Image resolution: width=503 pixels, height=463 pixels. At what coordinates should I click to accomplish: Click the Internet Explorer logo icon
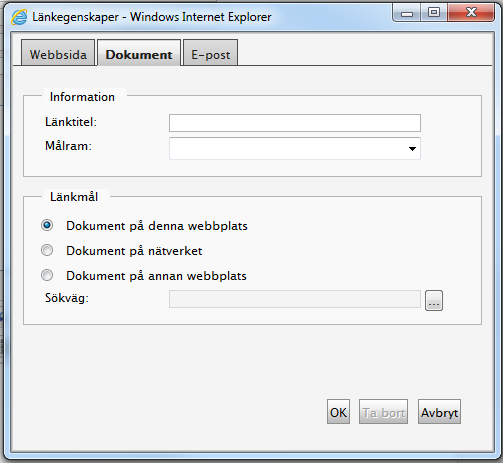[19, 17]
